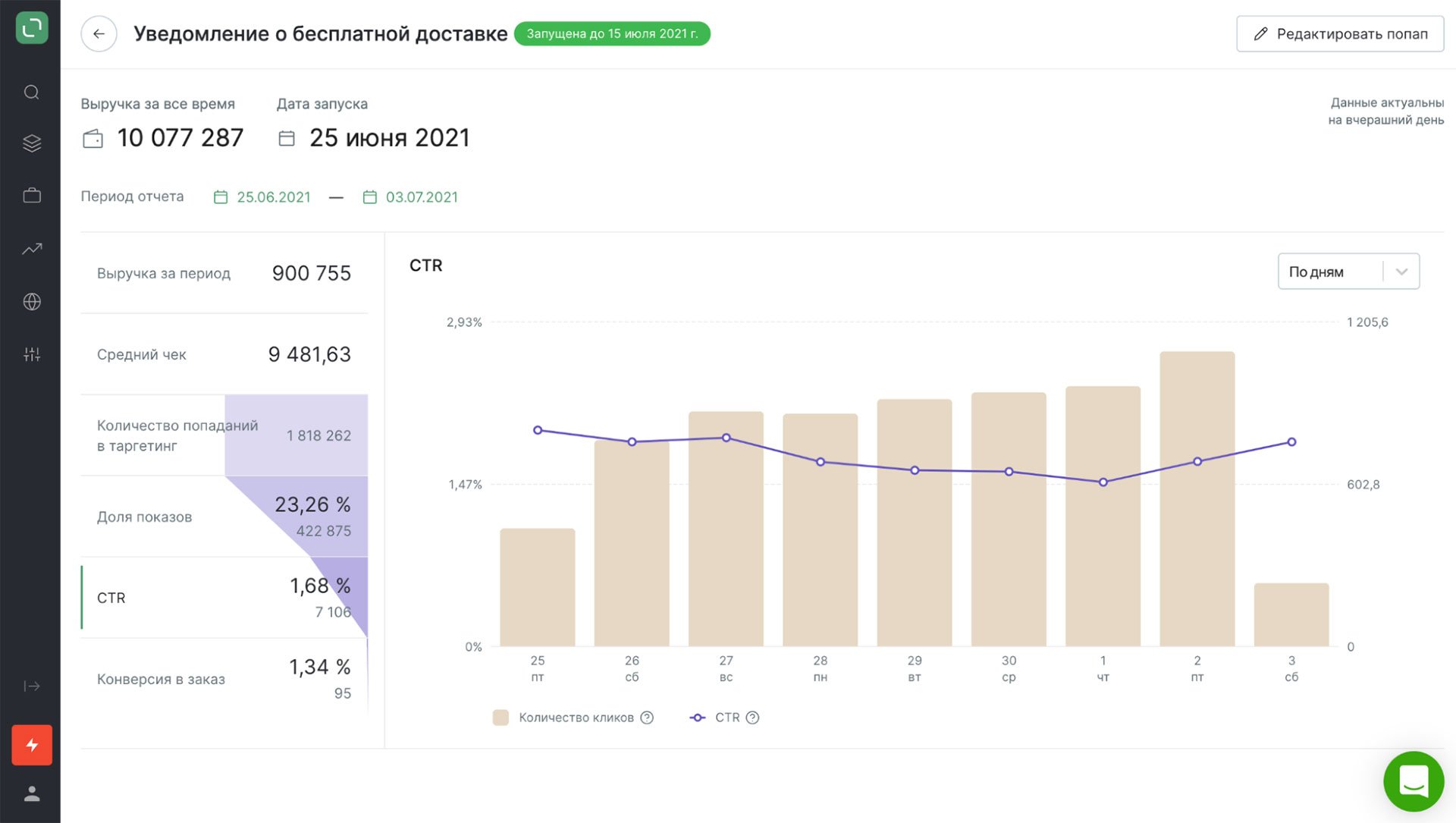Screen dimensions: 1456x823
Task: Click the red lightning bolt button
Action: [32, 745]
